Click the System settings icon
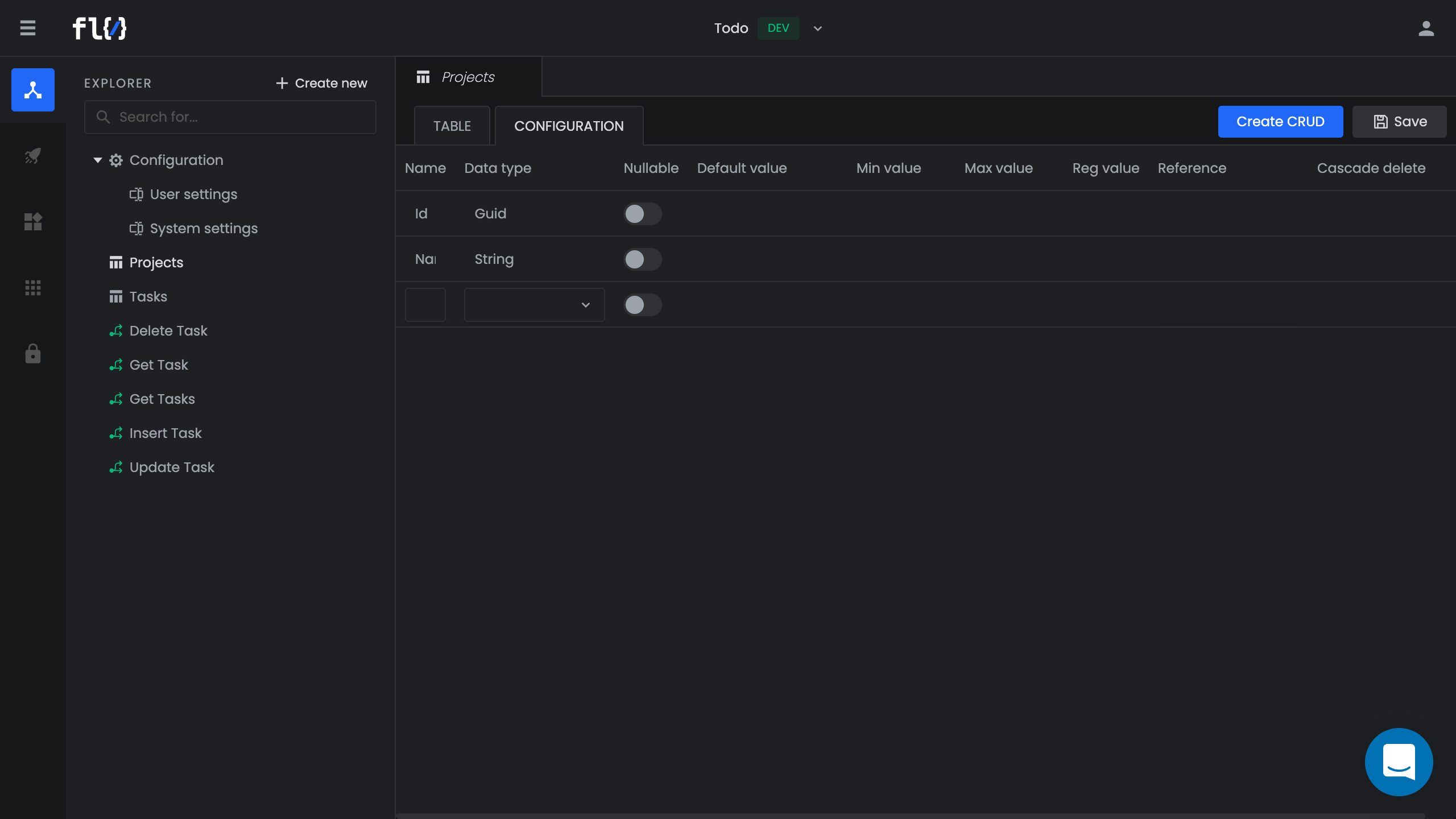Image resolution: width=1456 pixels, height=819 pixels. [x=136, y=229]
